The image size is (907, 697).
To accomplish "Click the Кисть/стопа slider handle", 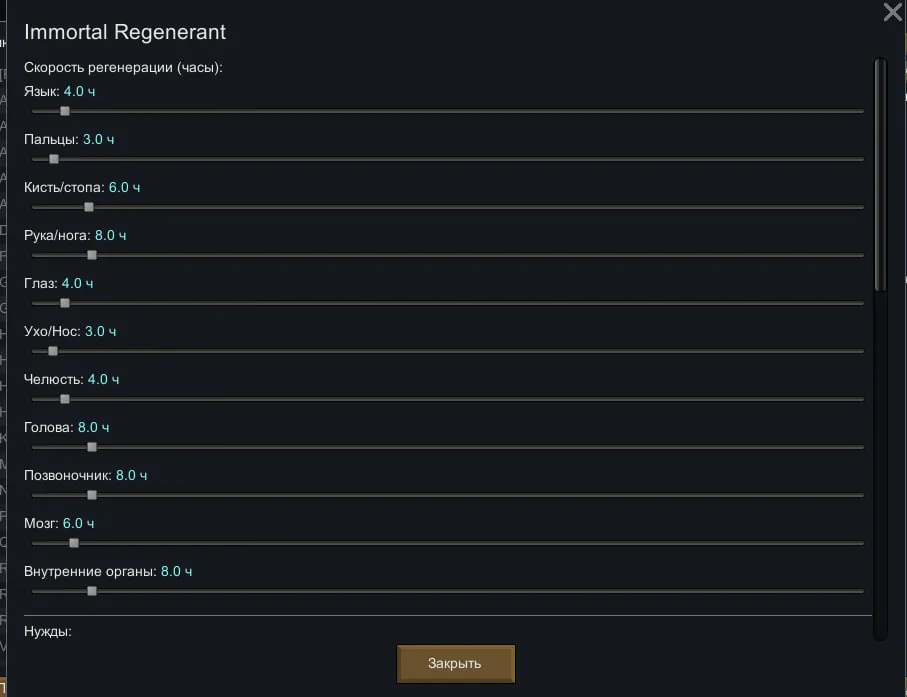I will coord(89,207).
